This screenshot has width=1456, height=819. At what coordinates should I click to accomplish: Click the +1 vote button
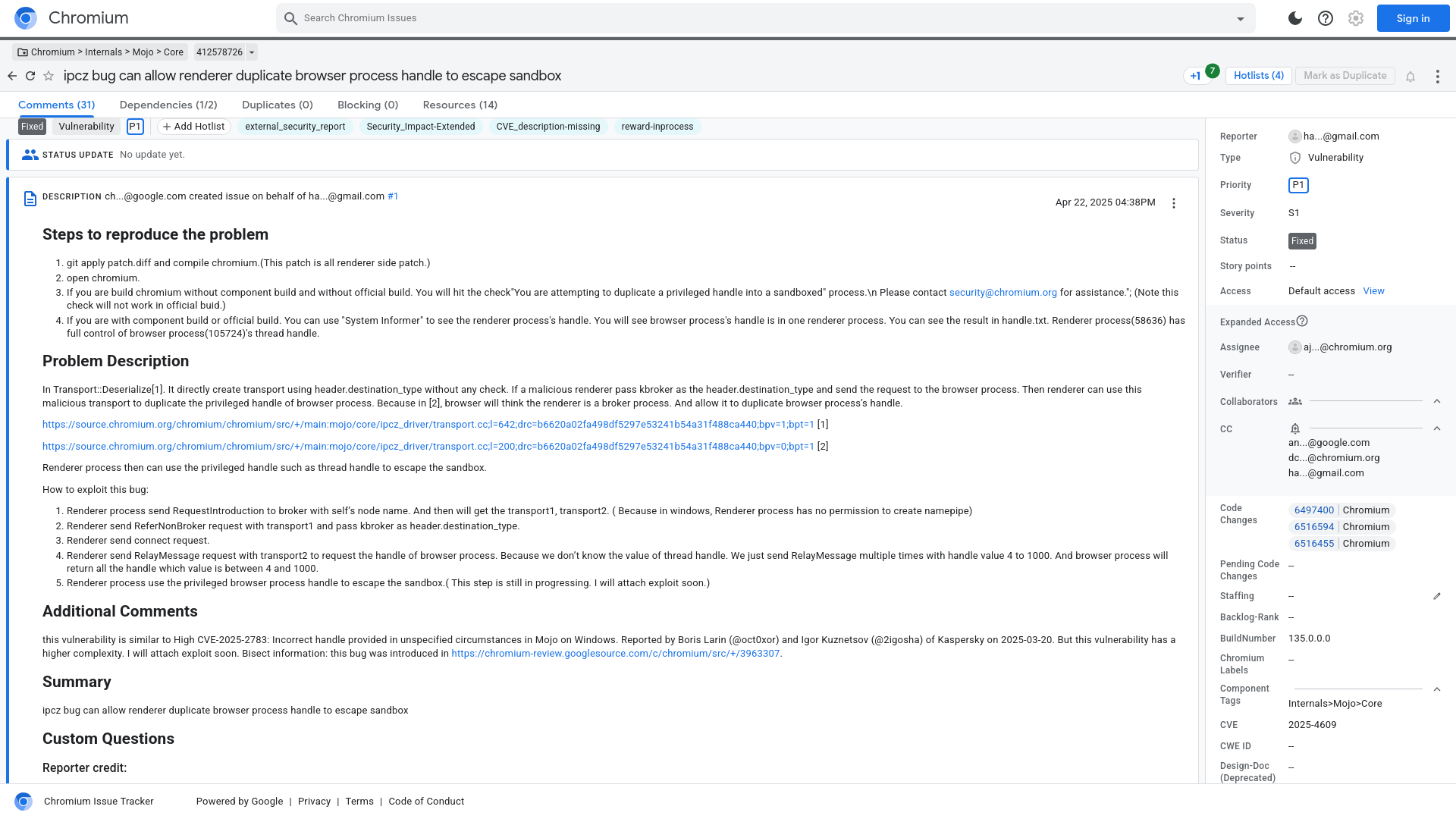(x=1195, y=76)
